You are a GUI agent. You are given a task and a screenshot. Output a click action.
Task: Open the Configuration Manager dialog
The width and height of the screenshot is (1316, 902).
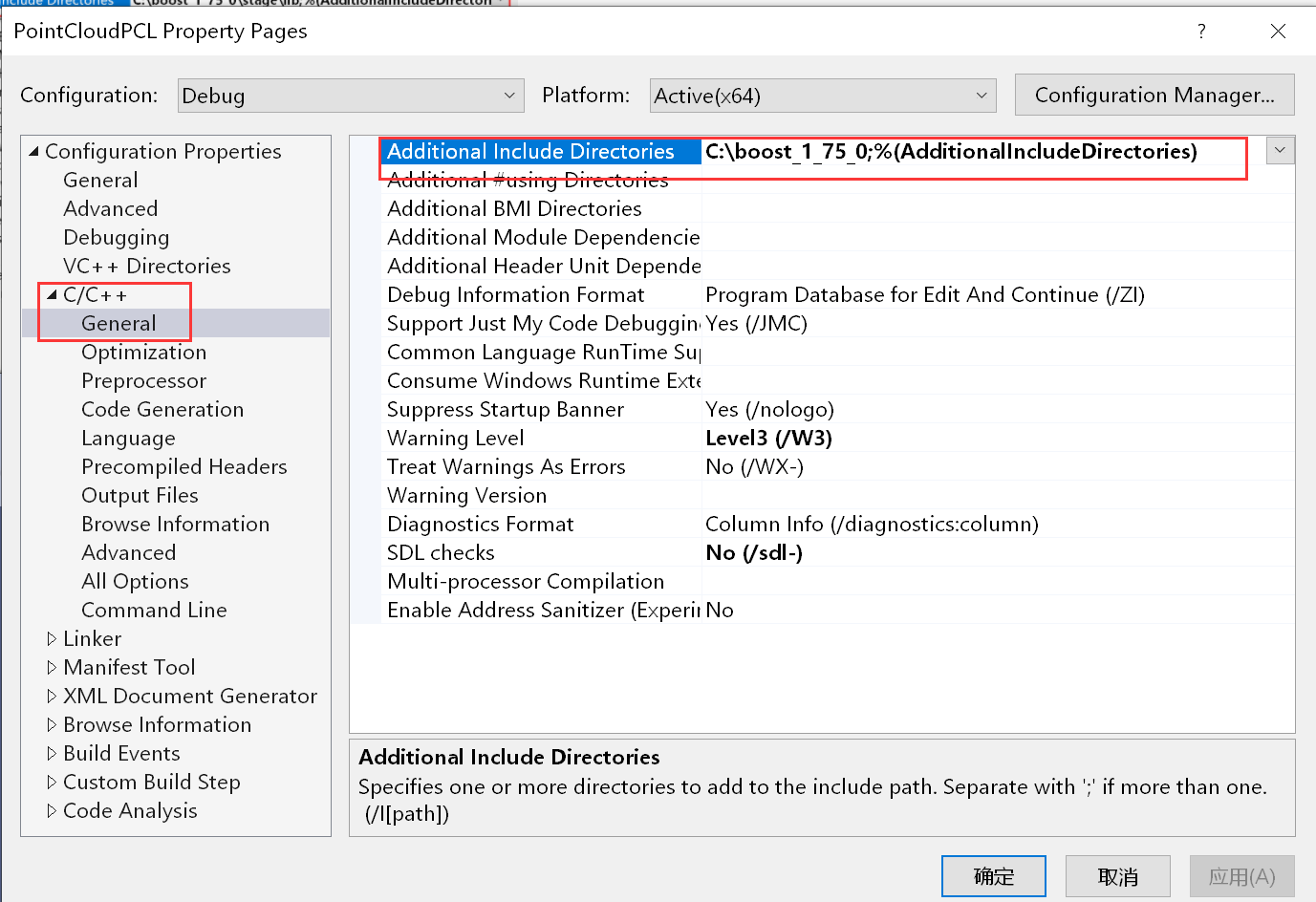[x=1154, y=95]
